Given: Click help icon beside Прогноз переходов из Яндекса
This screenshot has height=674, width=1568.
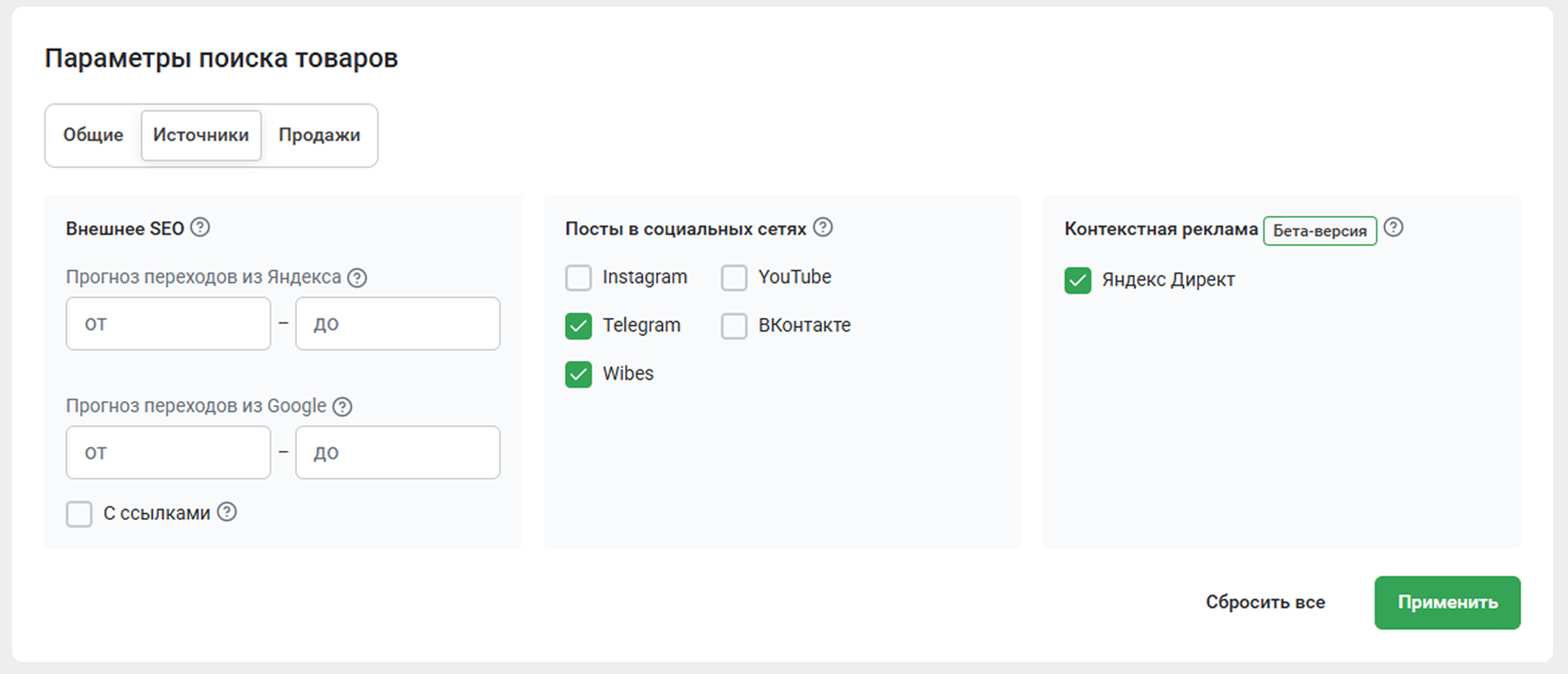Looking at the screenshot, I should click(357, 277).
